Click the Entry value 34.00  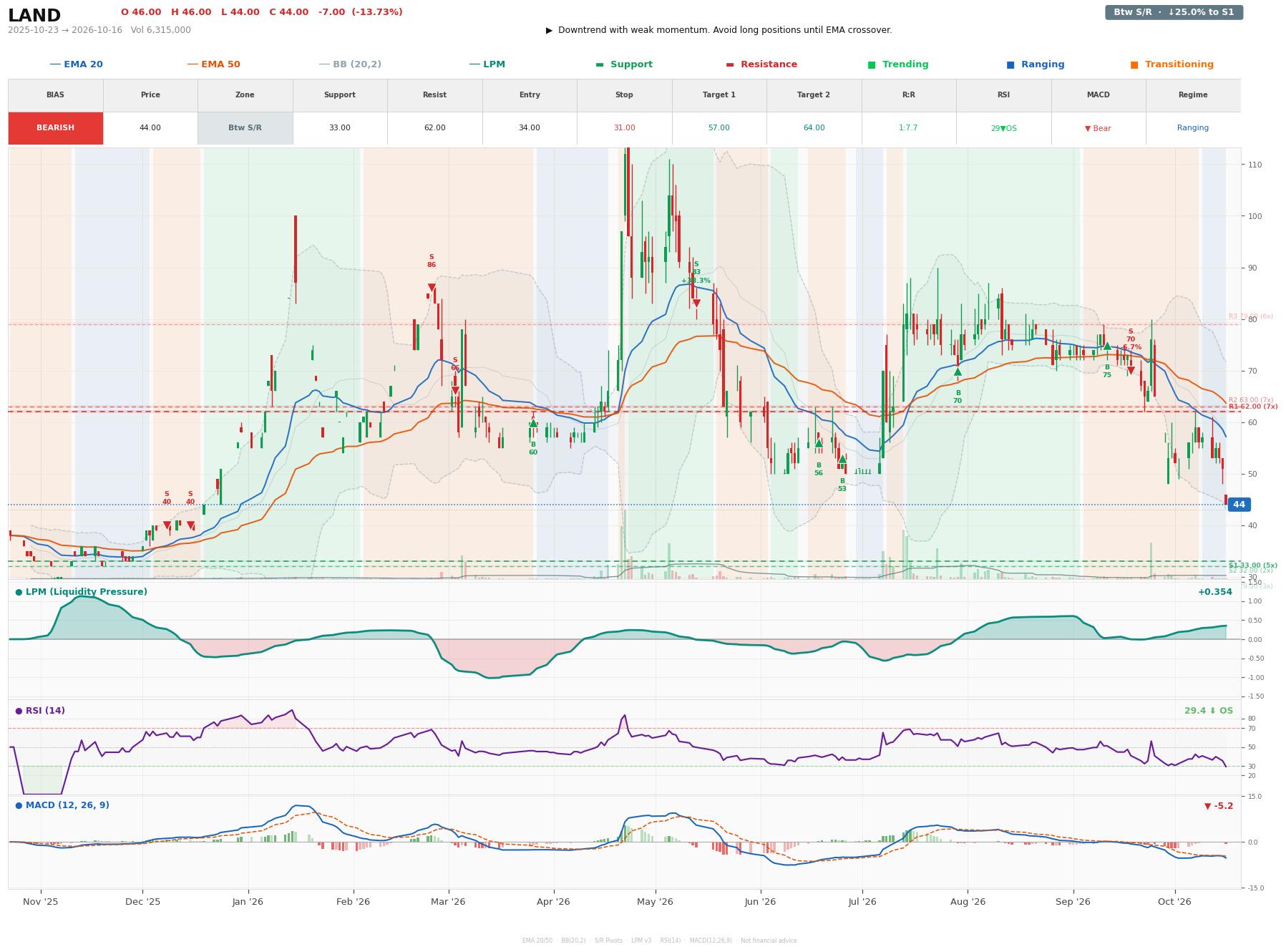(530, 128)
